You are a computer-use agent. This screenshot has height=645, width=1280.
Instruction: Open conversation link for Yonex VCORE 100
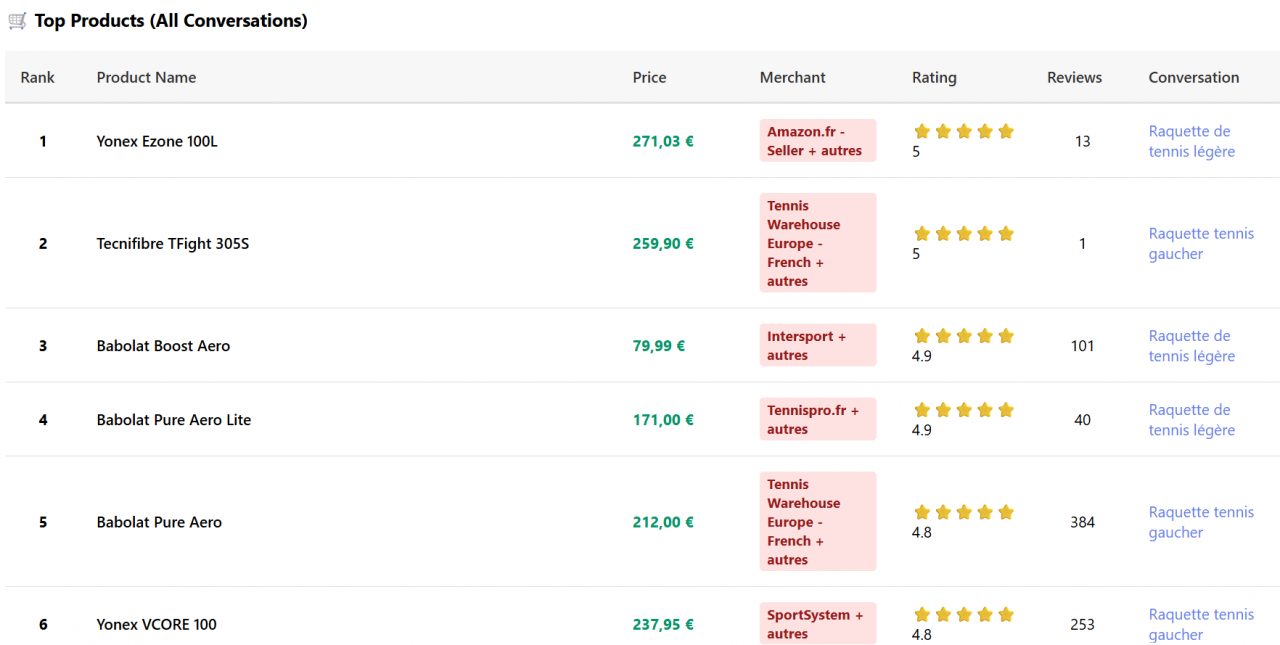click(x=1201, y=624)
